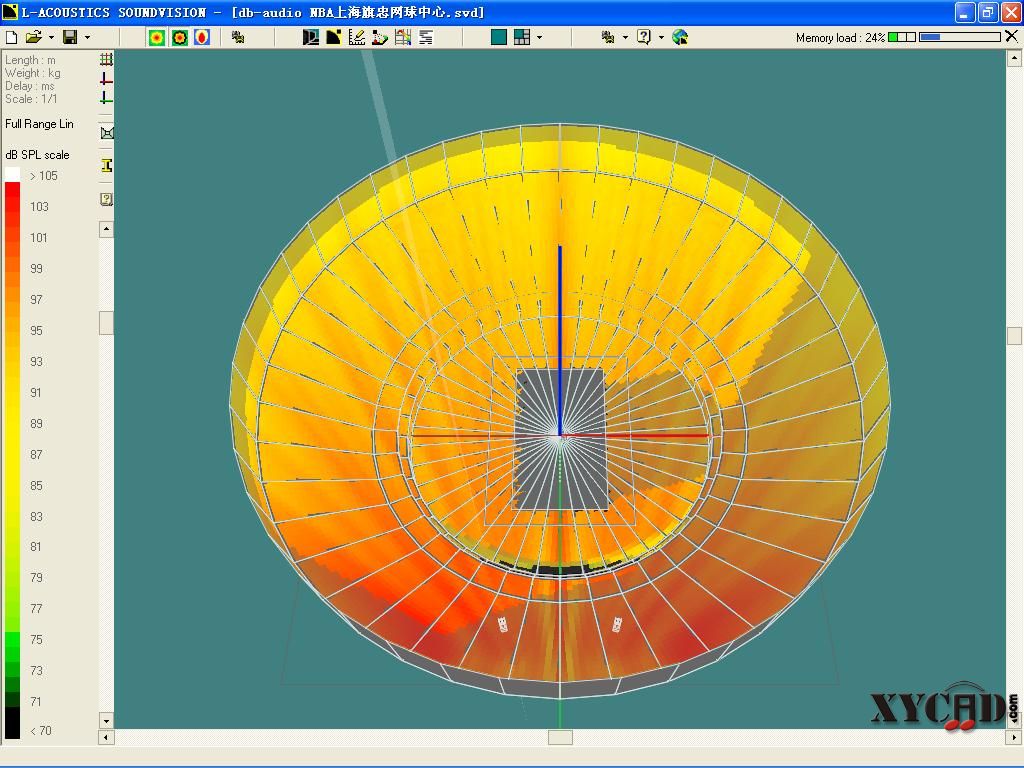Select the first green SPL mapping icon
The image size is (1024, 768).
tap(157, 37)
